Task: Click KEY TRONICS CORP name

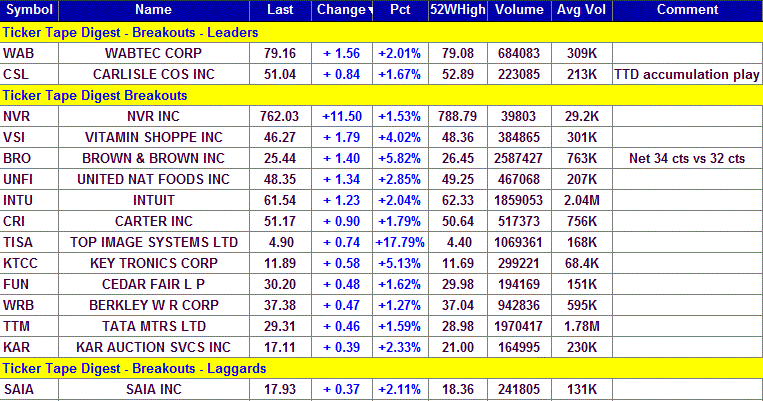Action: (154, 263)
